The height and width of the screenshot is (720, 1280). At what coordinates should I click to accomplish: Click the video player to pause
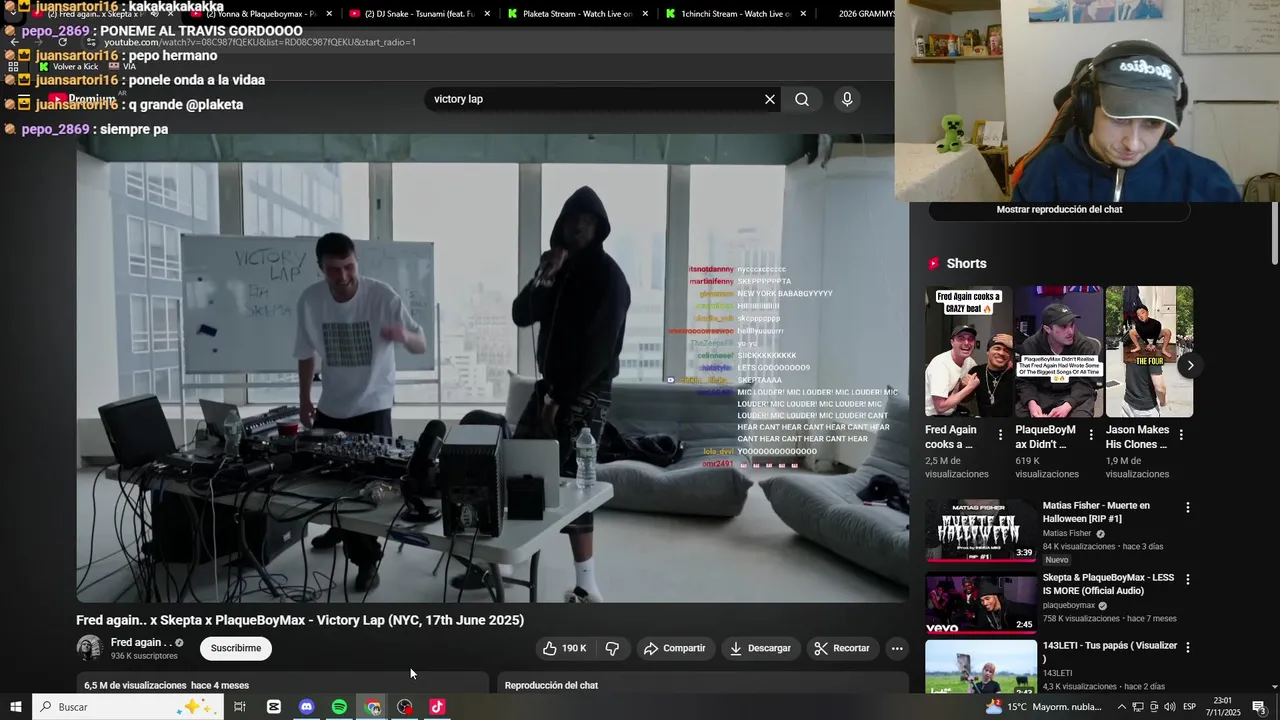pos(492,368)
